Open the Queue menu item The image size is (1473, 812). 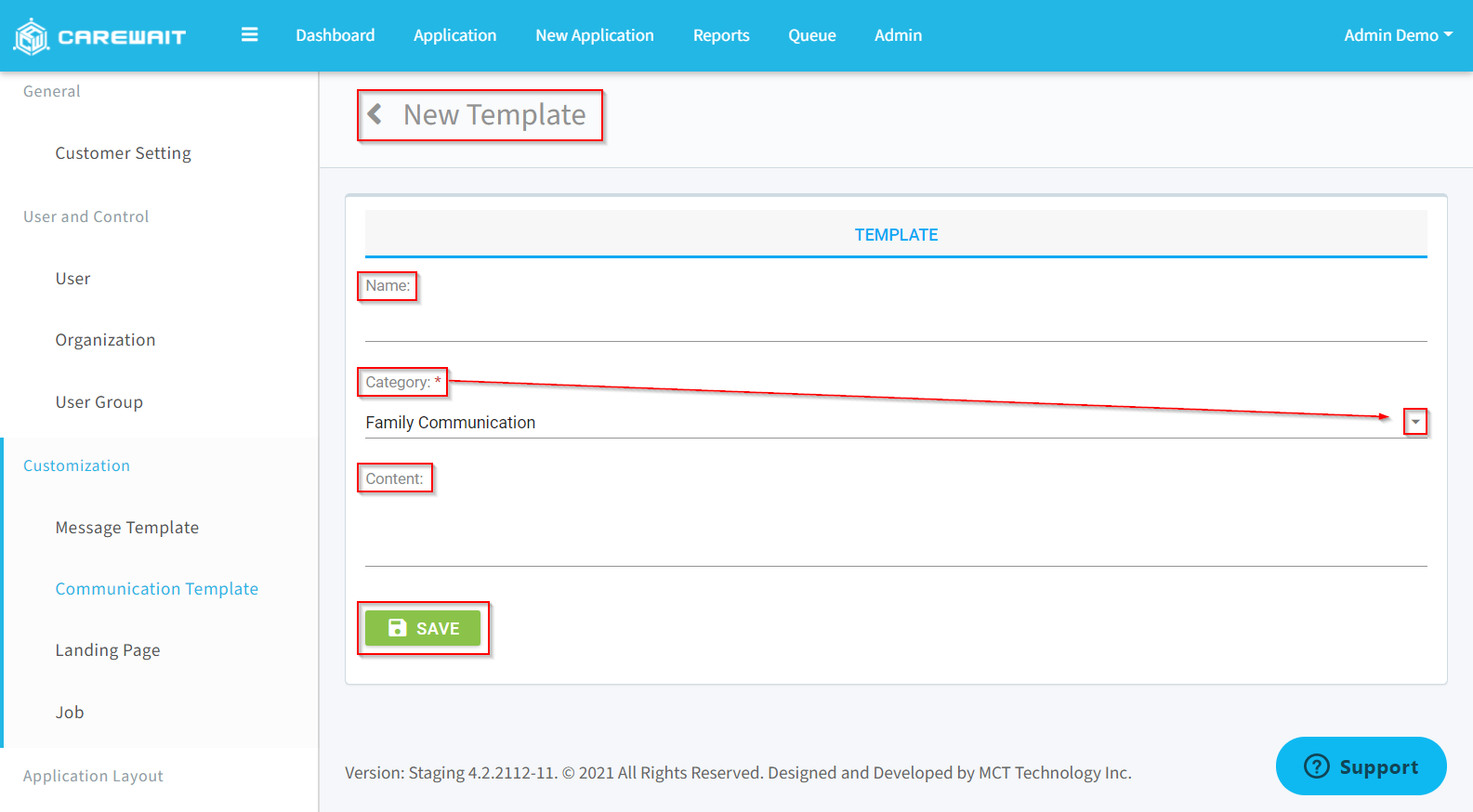click(x=812, y=35)
